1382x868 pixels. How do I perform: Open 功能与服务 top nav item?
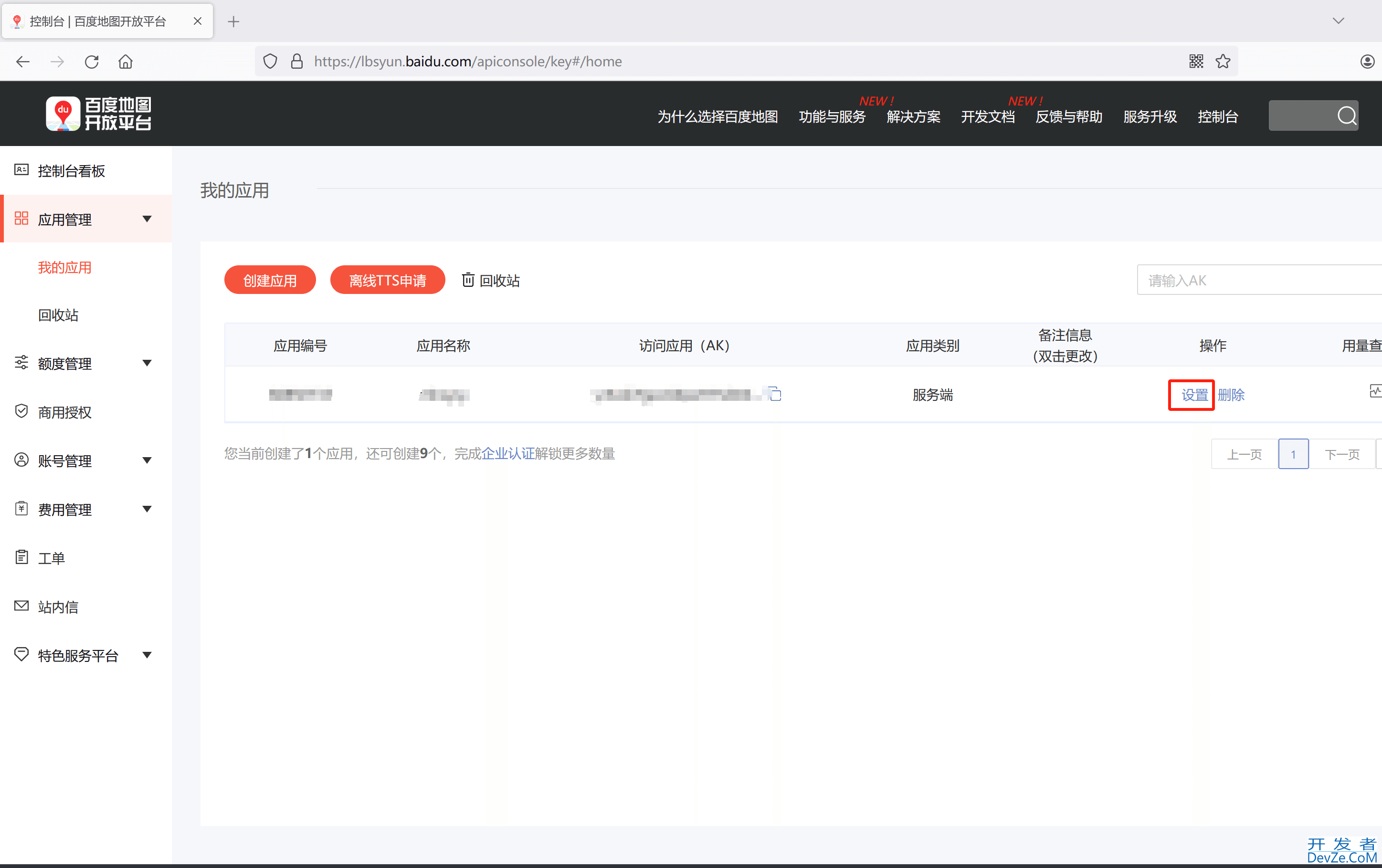tap(832, 116)
